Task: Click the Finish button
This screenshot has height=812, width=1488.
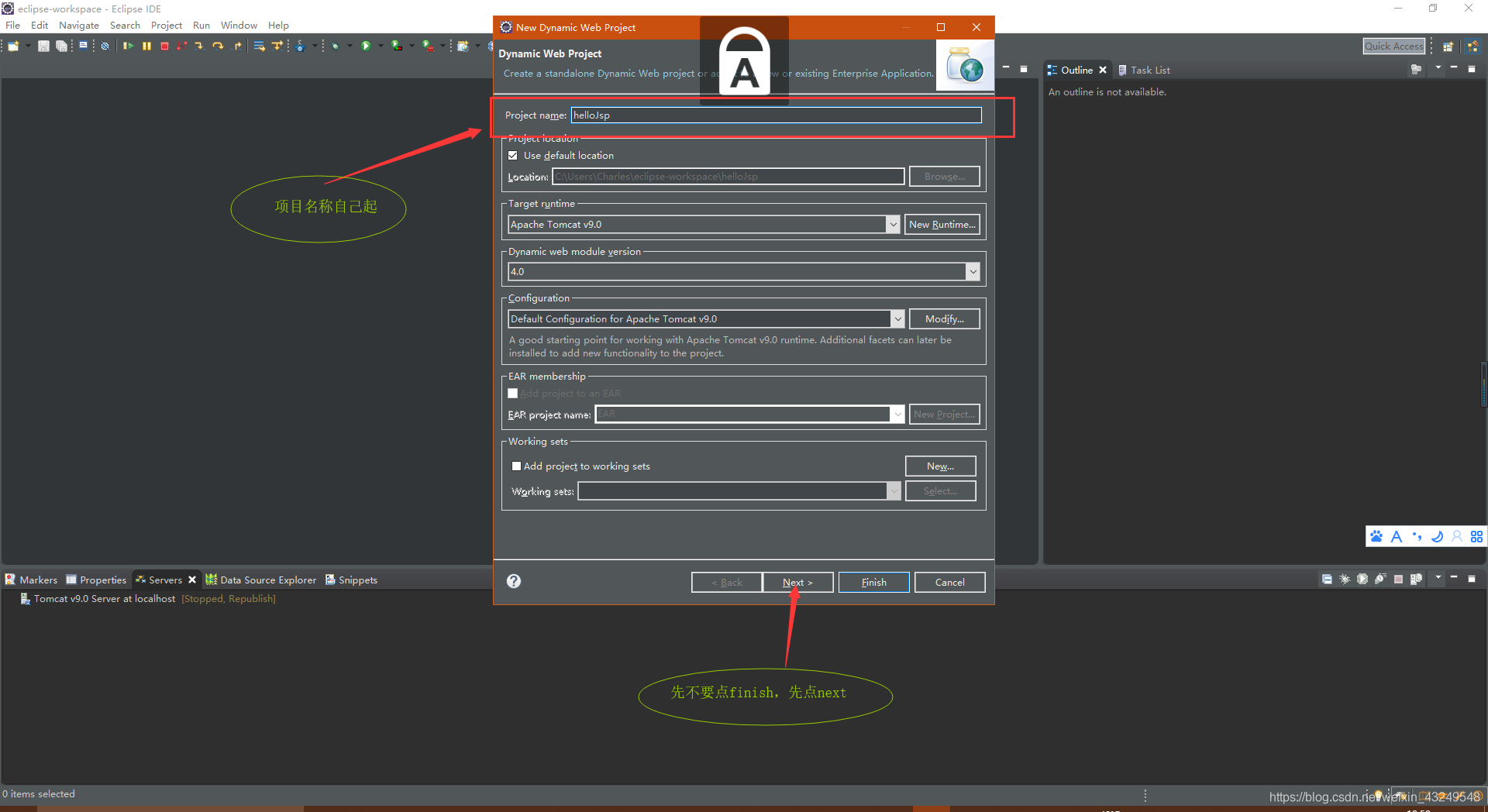Action: tap(873, 582)
